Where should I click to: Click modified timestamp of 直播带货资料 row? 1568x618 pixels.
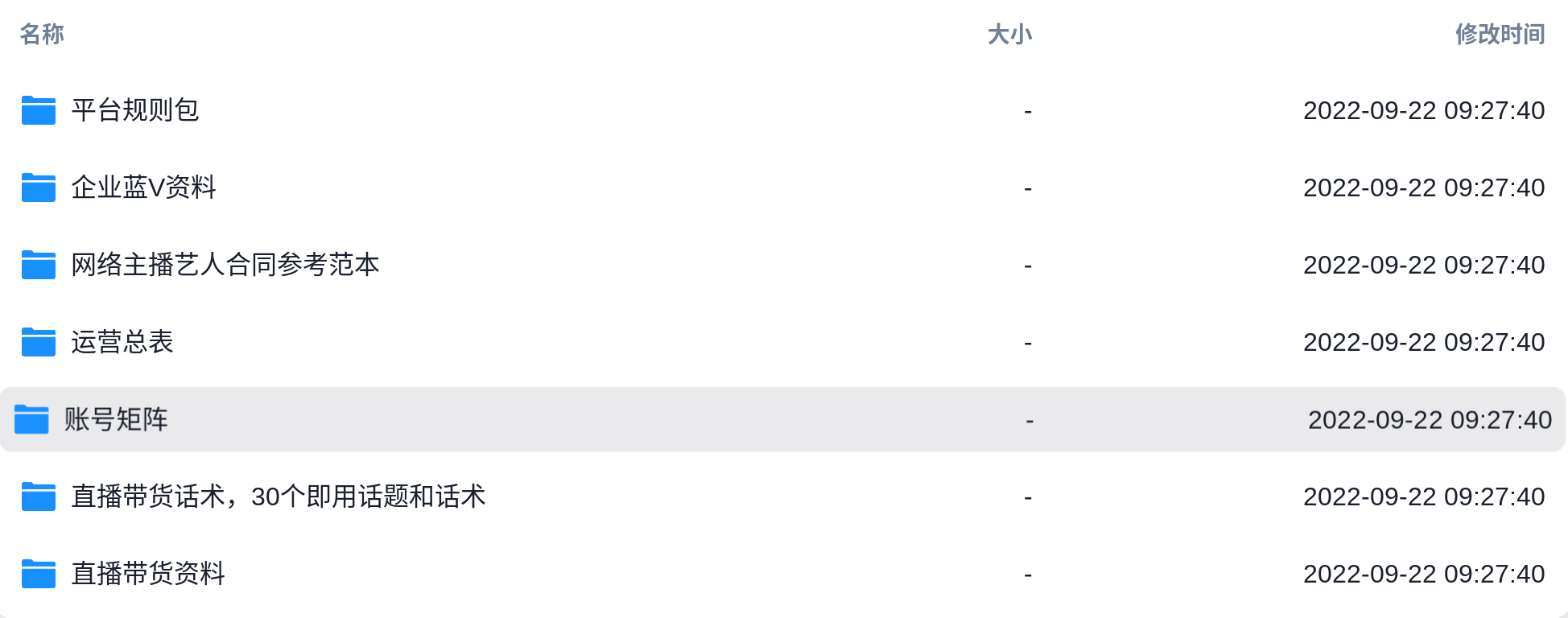[1424, 574]
